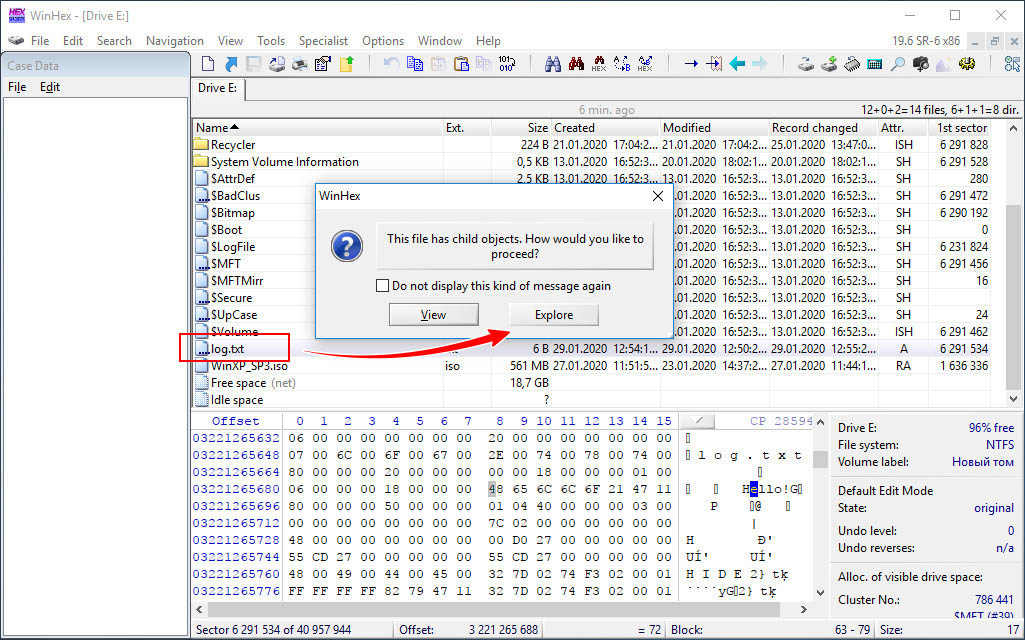Open Modify Data 101/010 icon
Screen dimensions: 1025x640
[507, 63]
